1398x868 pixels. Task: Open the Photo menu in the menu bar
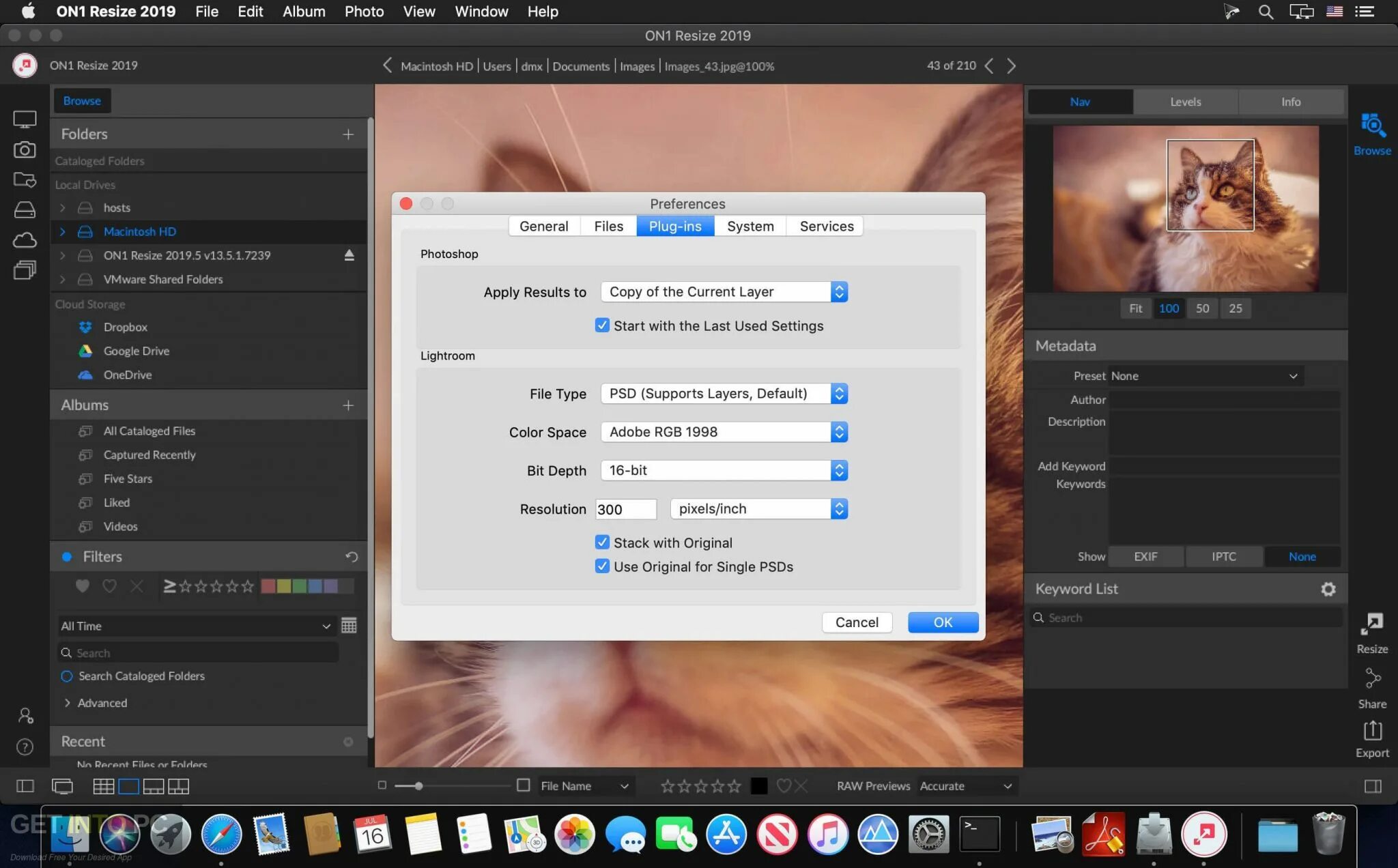click(x=364, y=12)
